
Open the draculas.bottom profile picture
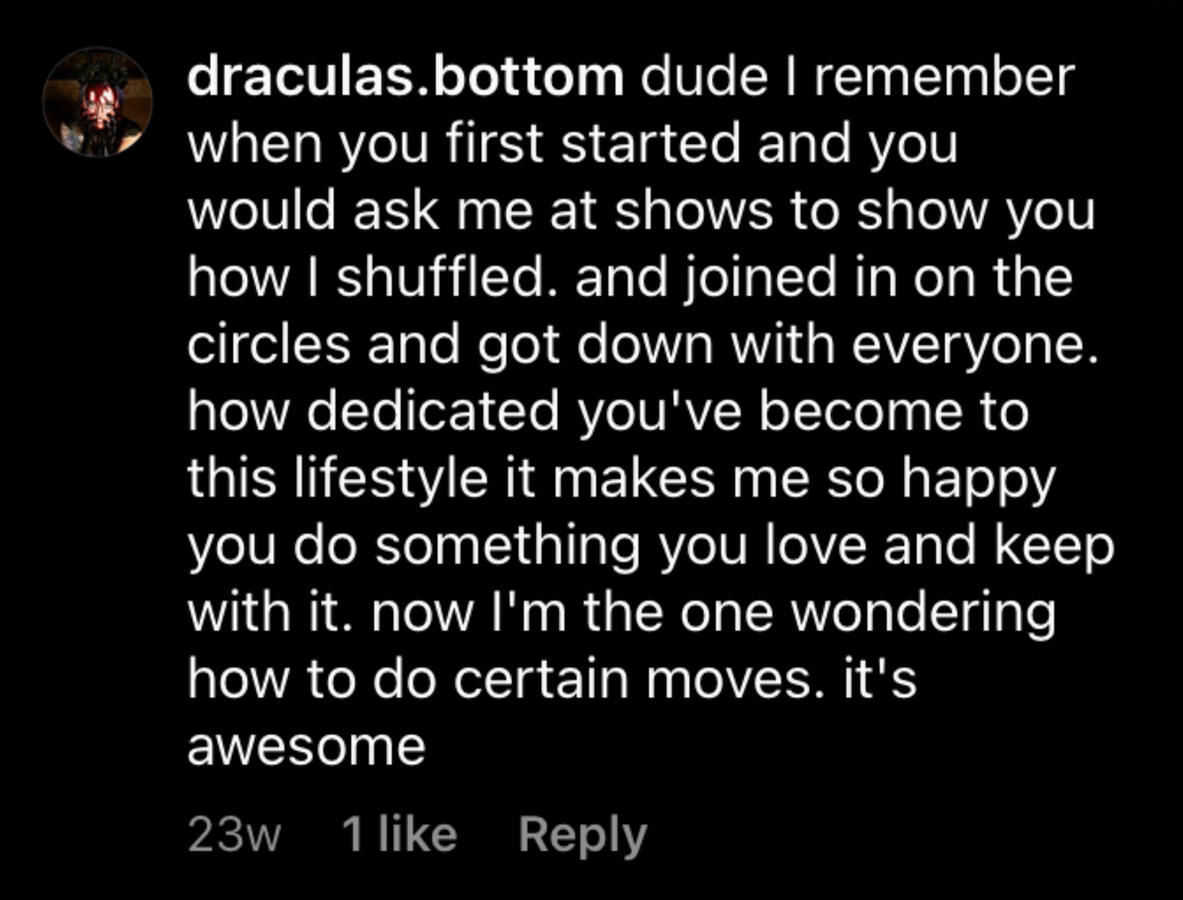pyautogui.click(x=97, y=103)
